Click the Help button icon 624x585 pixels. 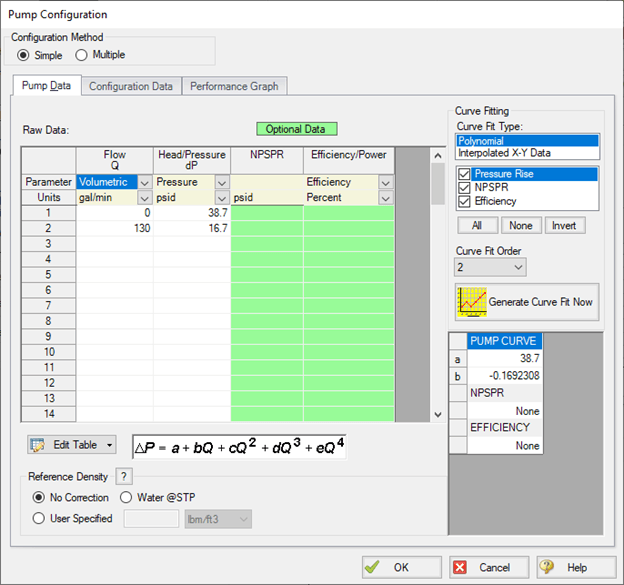[549, 567]
